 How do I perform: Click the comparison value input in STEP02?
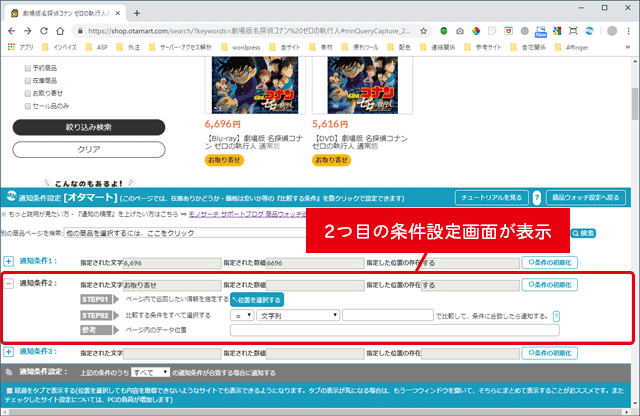click(388, 315)
